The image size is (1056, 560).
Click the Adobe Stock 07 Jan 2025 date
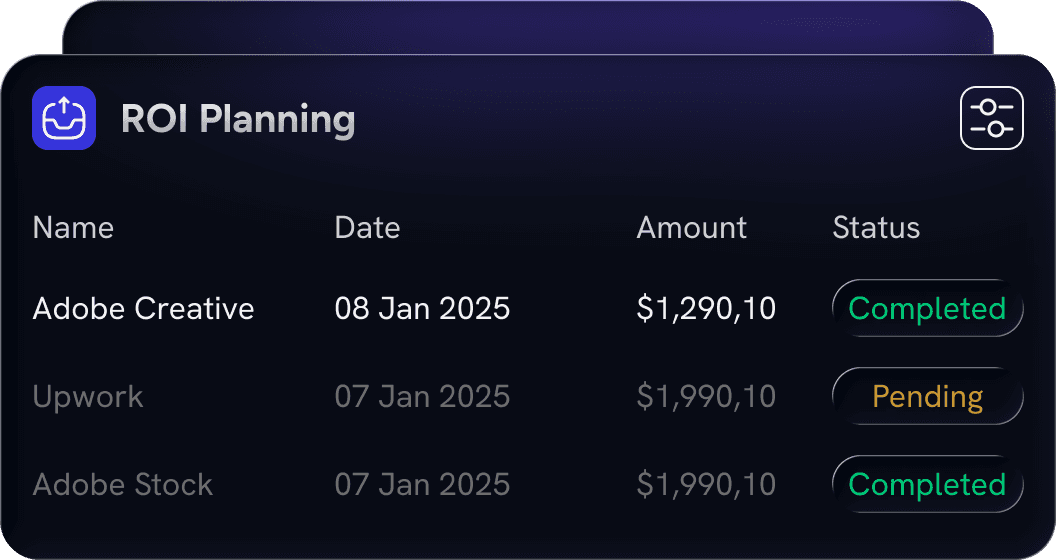coord(422,485)
